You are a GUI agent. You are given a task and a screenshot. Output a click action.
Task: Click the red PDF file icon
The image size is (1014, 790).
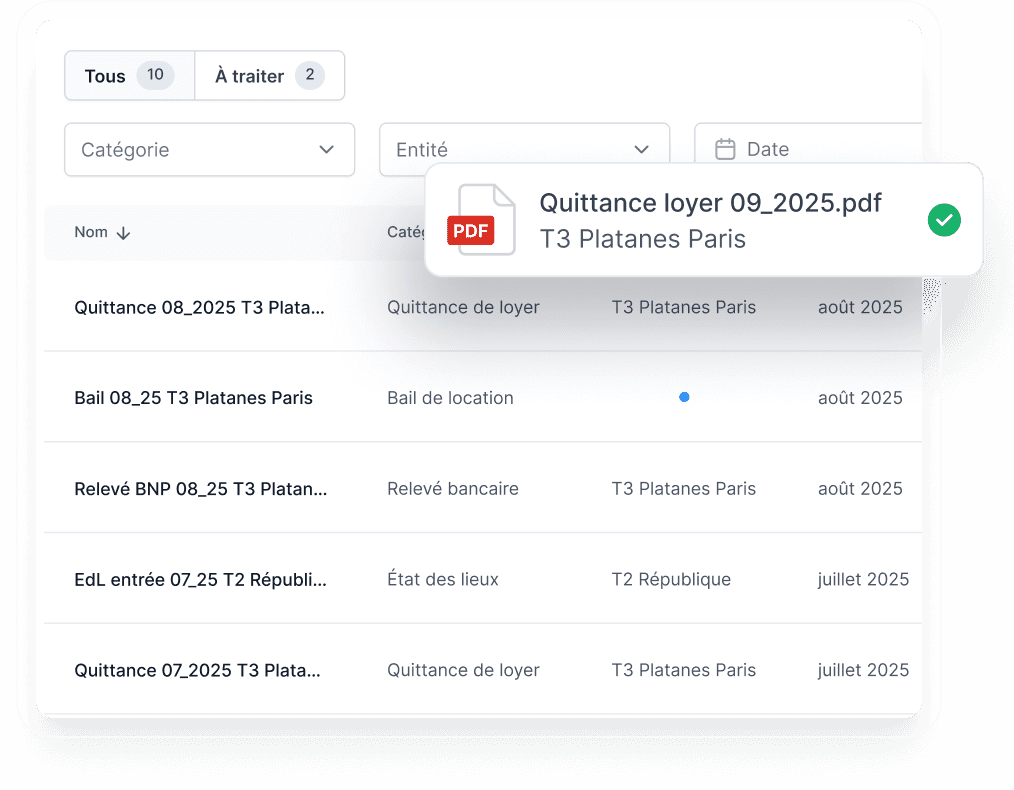[481, 220]
